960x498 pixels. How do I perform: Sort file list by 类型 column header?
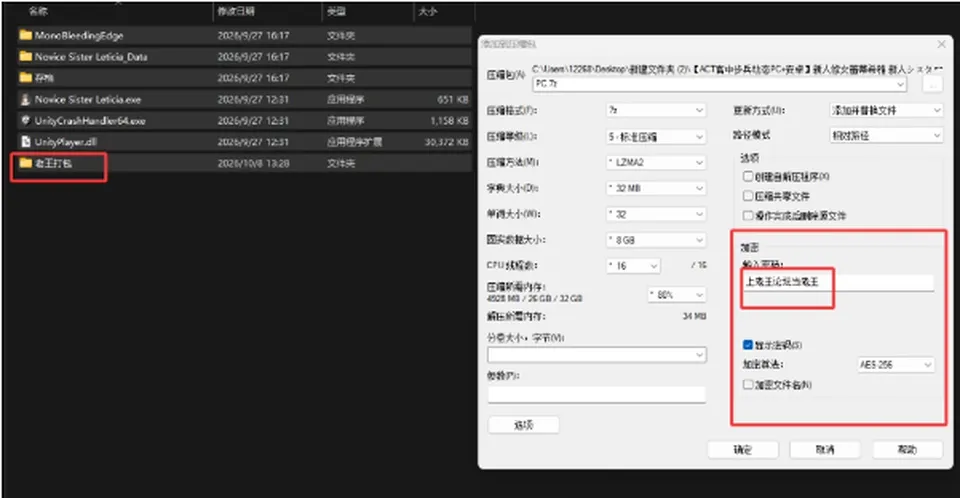336,11
